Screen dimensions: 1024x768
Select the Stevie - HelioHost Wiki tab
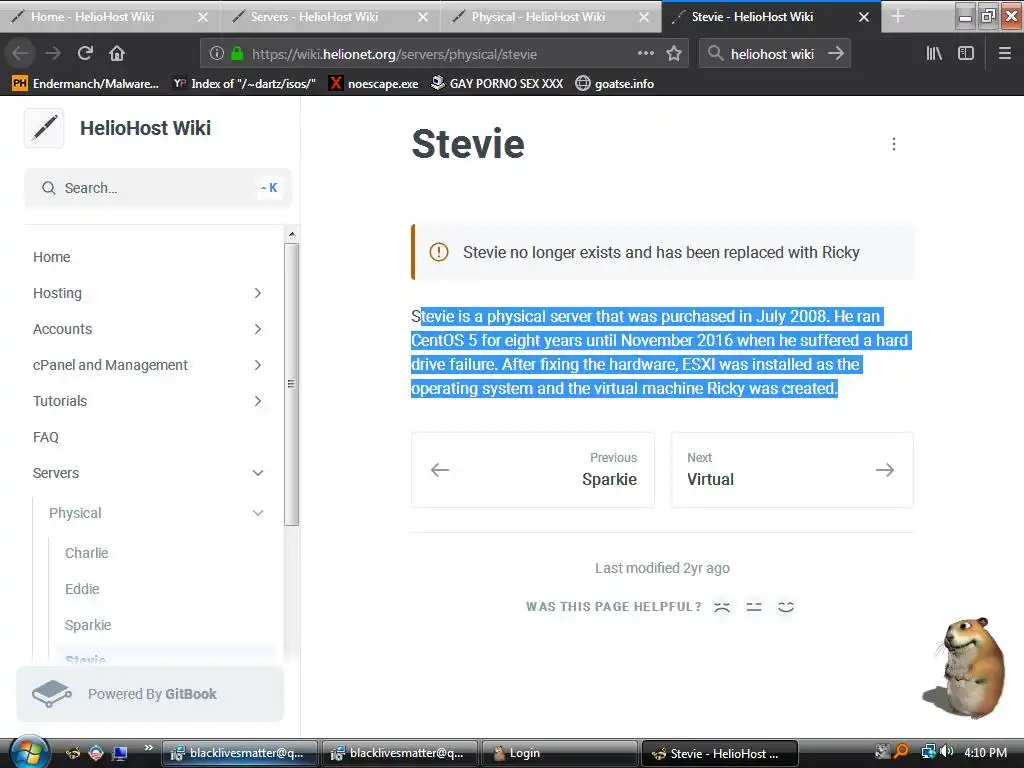click(x=771, y=17)
